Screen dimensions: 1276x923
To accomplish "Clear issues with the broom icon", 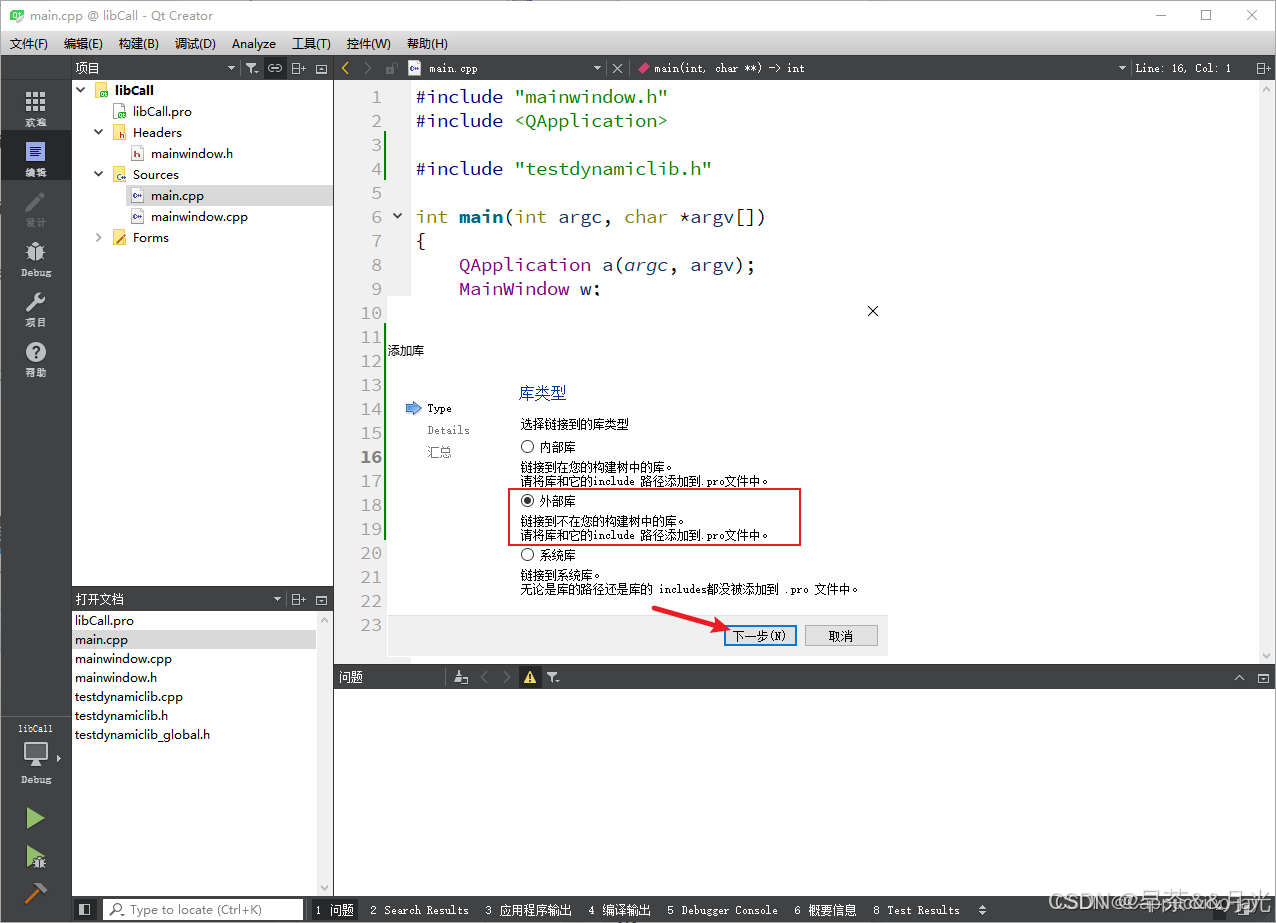I will (461, 677).
